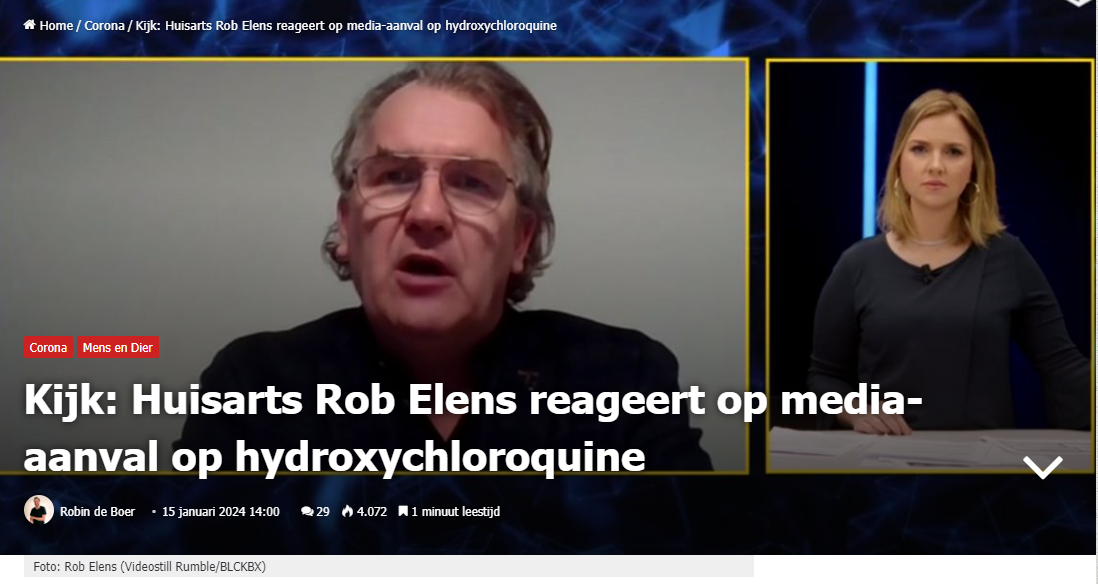
Task: Click the news presenter image panel
Action: pos(930,266)
